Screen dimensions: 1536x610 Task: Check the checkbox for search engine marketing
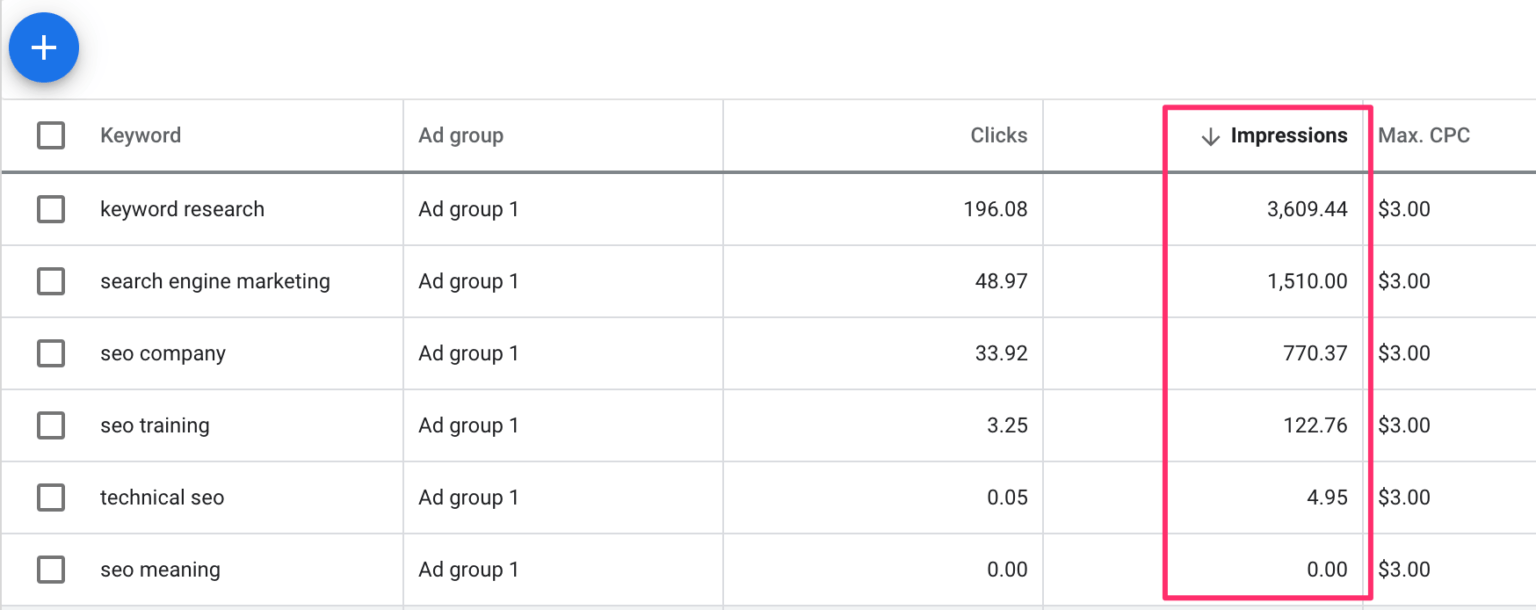(x=51, y=281)
